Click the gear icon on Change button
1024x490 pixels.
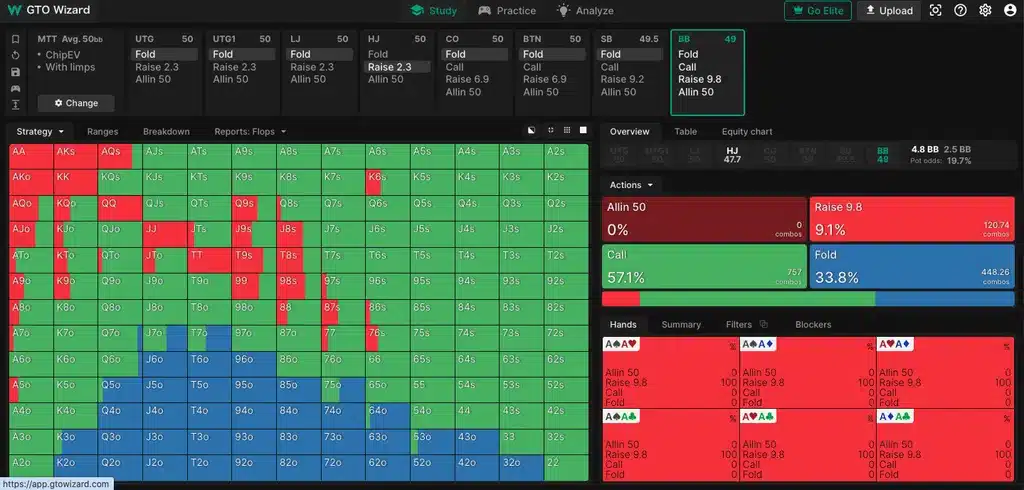58,103
